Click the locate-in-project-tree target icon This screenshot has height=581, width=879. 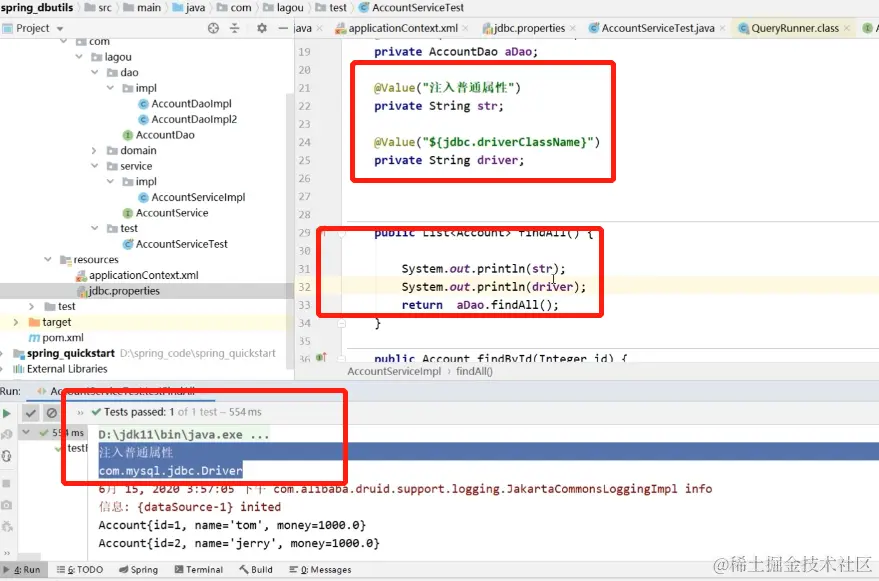(213, 28)
